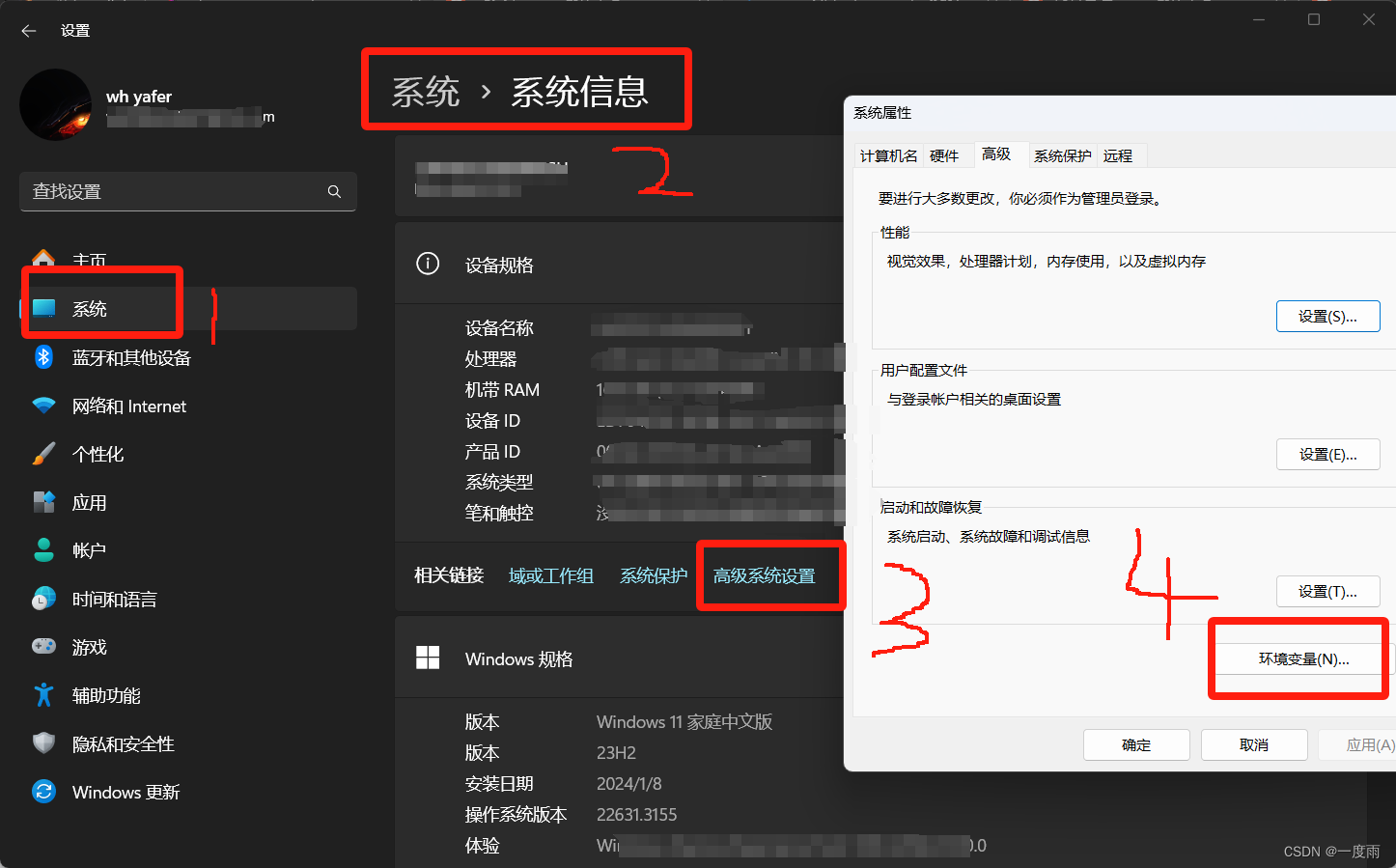The image size is (1396, 868).
Task: Click 设置 under the 性能 section
Action: tap(1327, 316)
